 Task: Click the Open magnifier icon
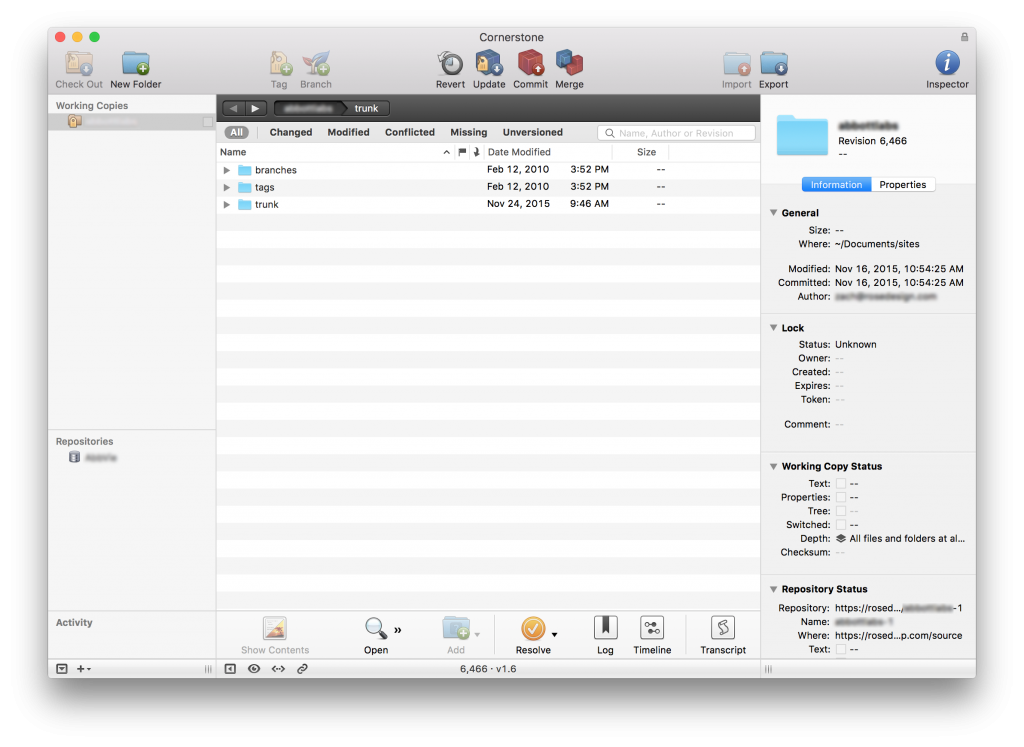click(376, 628)
